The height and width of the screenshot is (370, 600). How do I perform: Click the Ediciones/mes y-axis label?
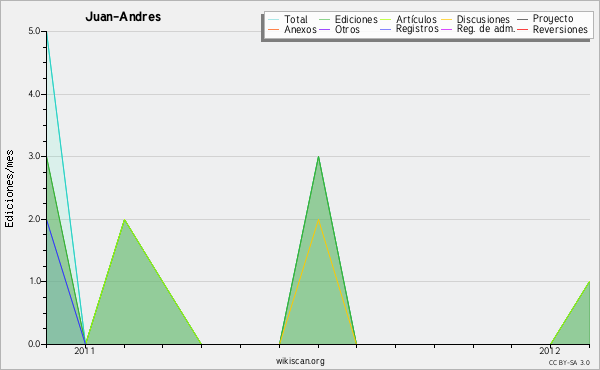click(9, 188)
